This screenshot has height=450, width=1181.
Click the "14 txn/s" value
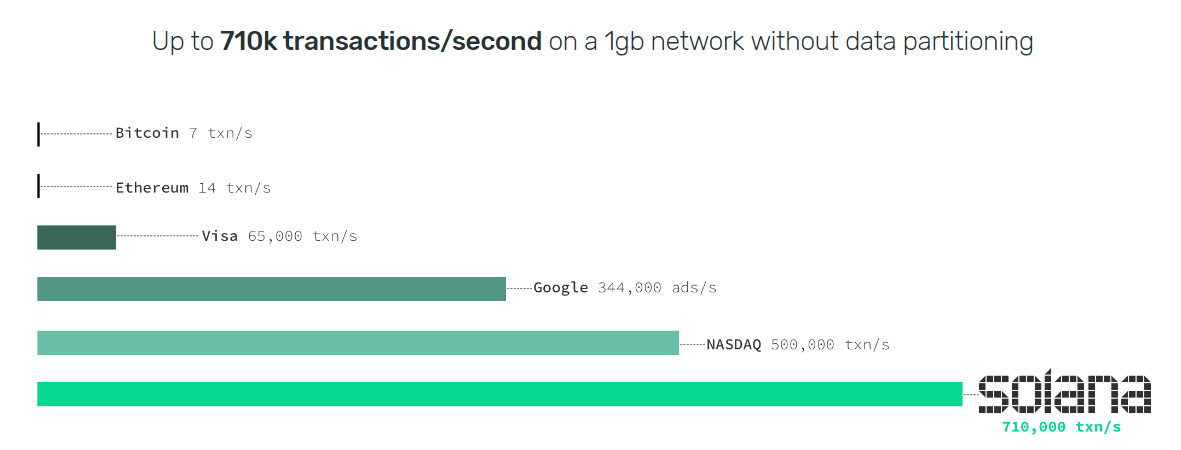[x=234, y=188]
